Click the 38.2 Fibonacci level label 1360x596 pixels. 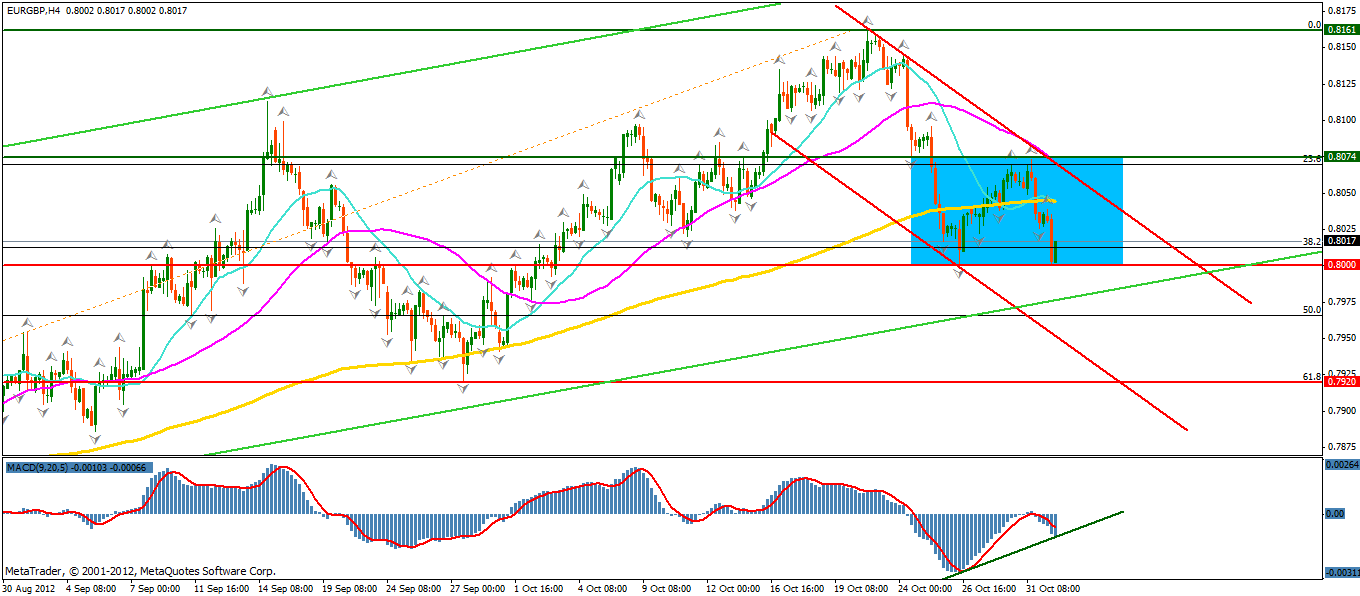click(1312, 241)
